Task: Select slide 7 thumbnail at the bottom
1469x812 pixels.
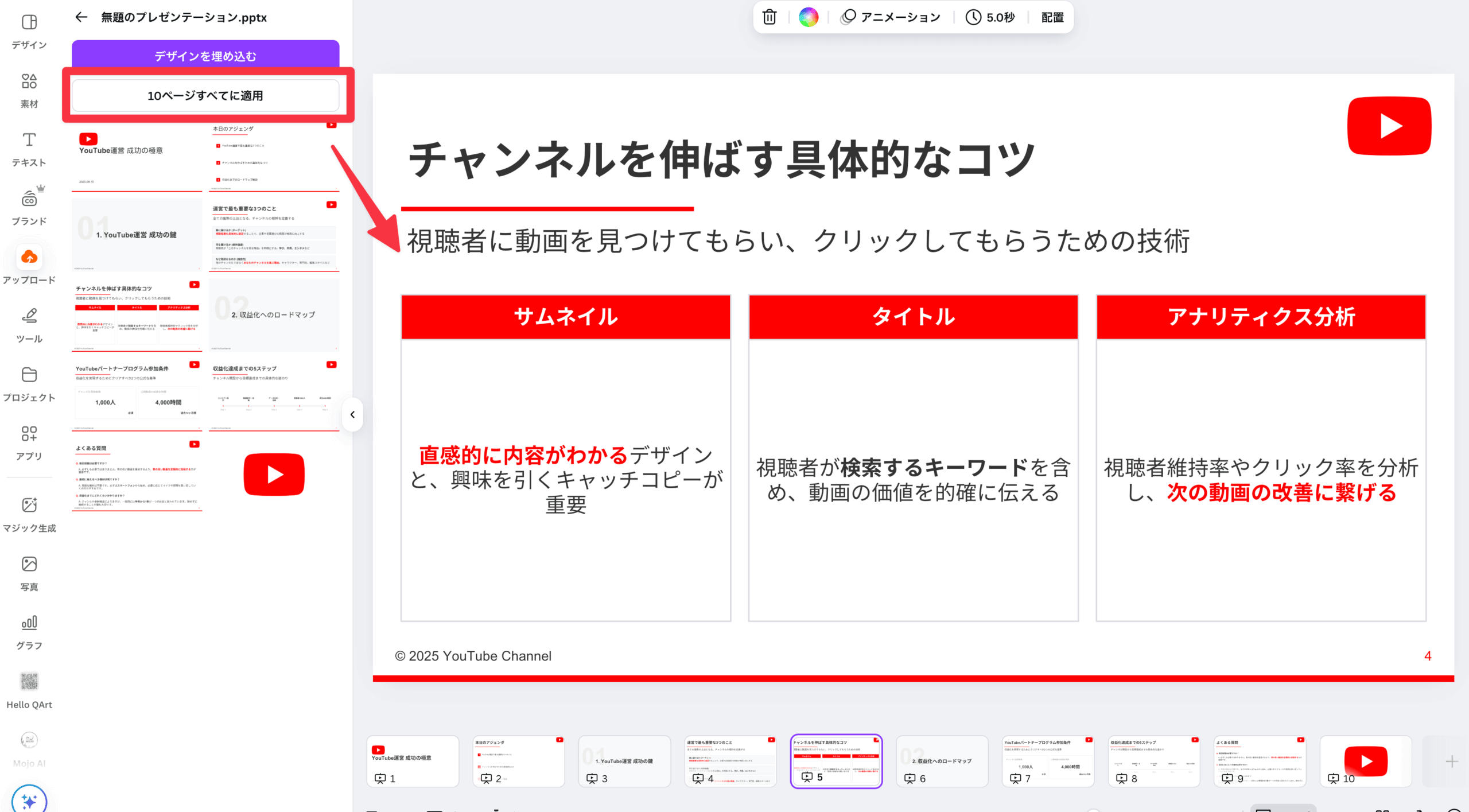Action: point(1048,761)
